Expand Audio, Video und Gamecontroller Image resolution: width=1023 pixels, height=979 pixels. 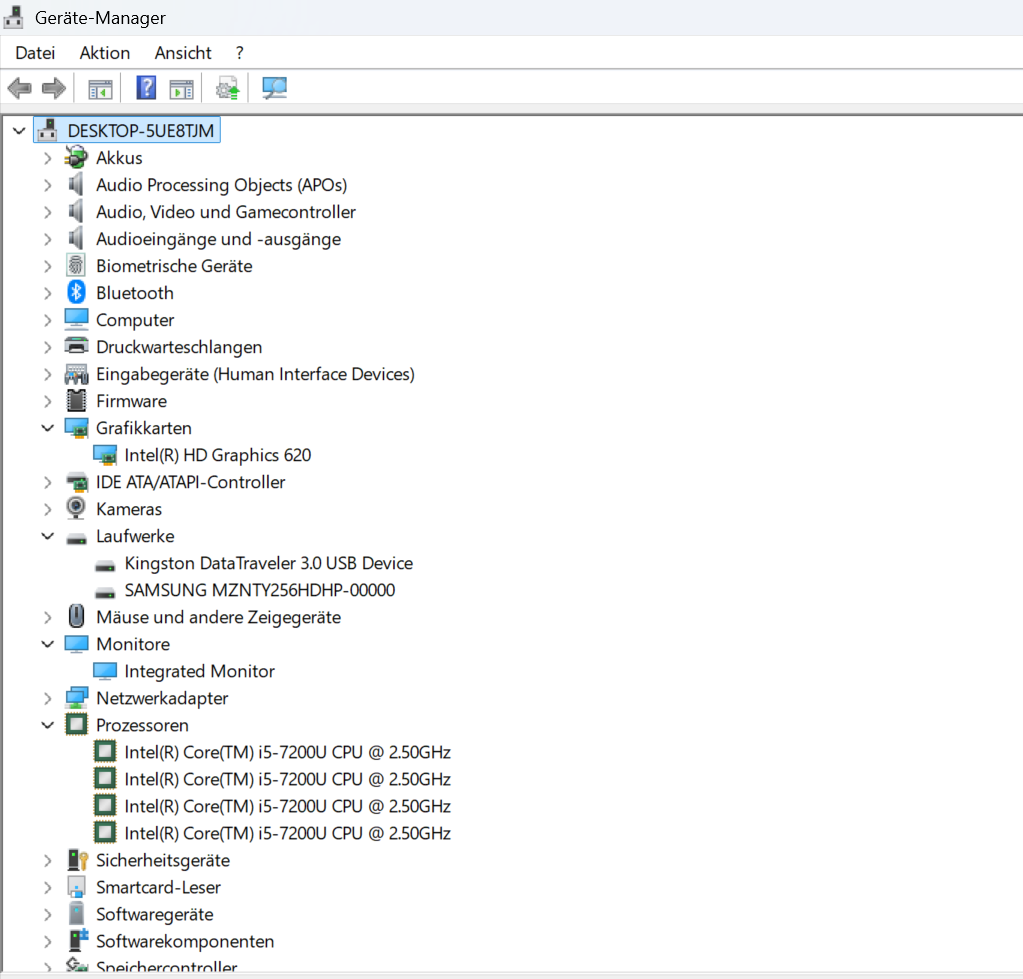click(x=48, y=212)
